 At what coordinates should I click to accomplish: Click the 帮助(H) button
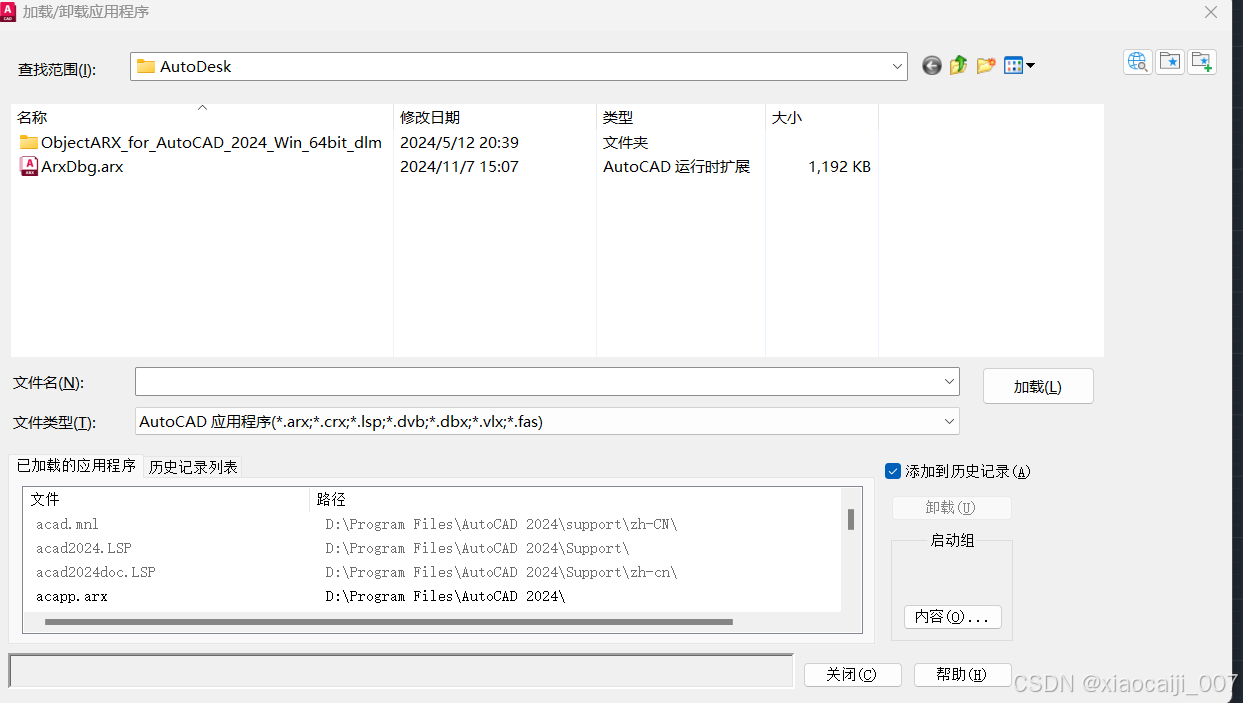(962, 675)
